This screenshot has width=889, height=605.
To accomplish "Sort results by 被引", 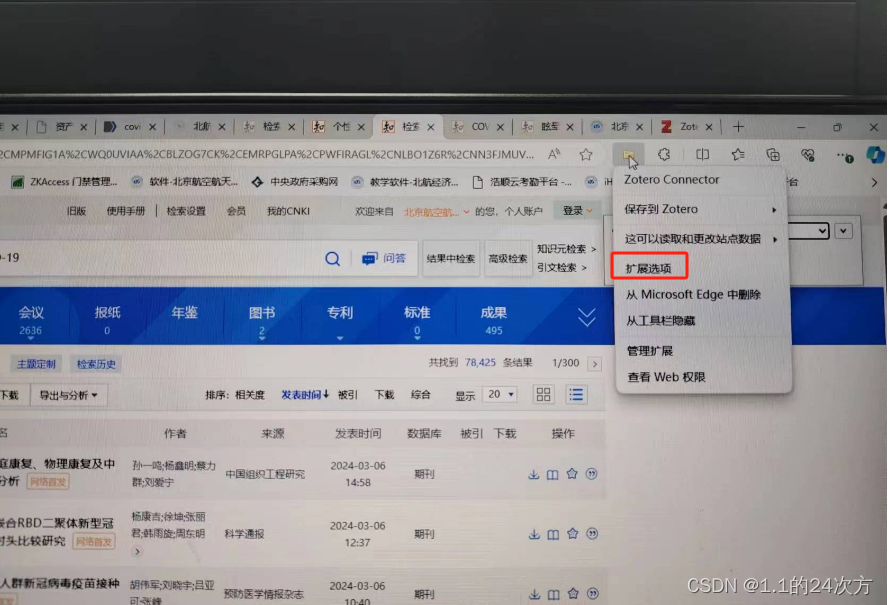I will click(348, 395).
